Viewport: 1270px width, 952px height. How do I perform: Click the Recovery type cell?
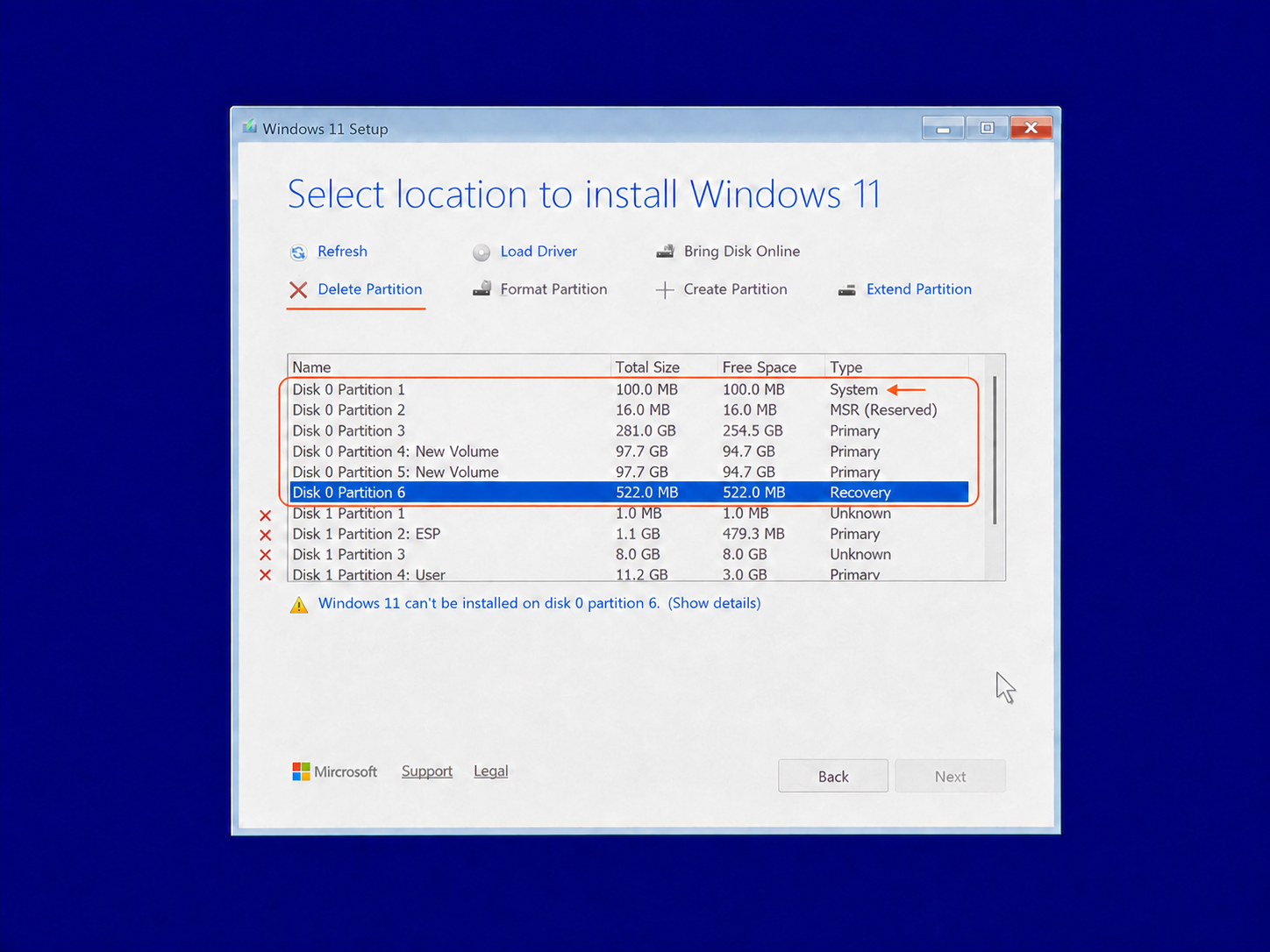(860, 493)
